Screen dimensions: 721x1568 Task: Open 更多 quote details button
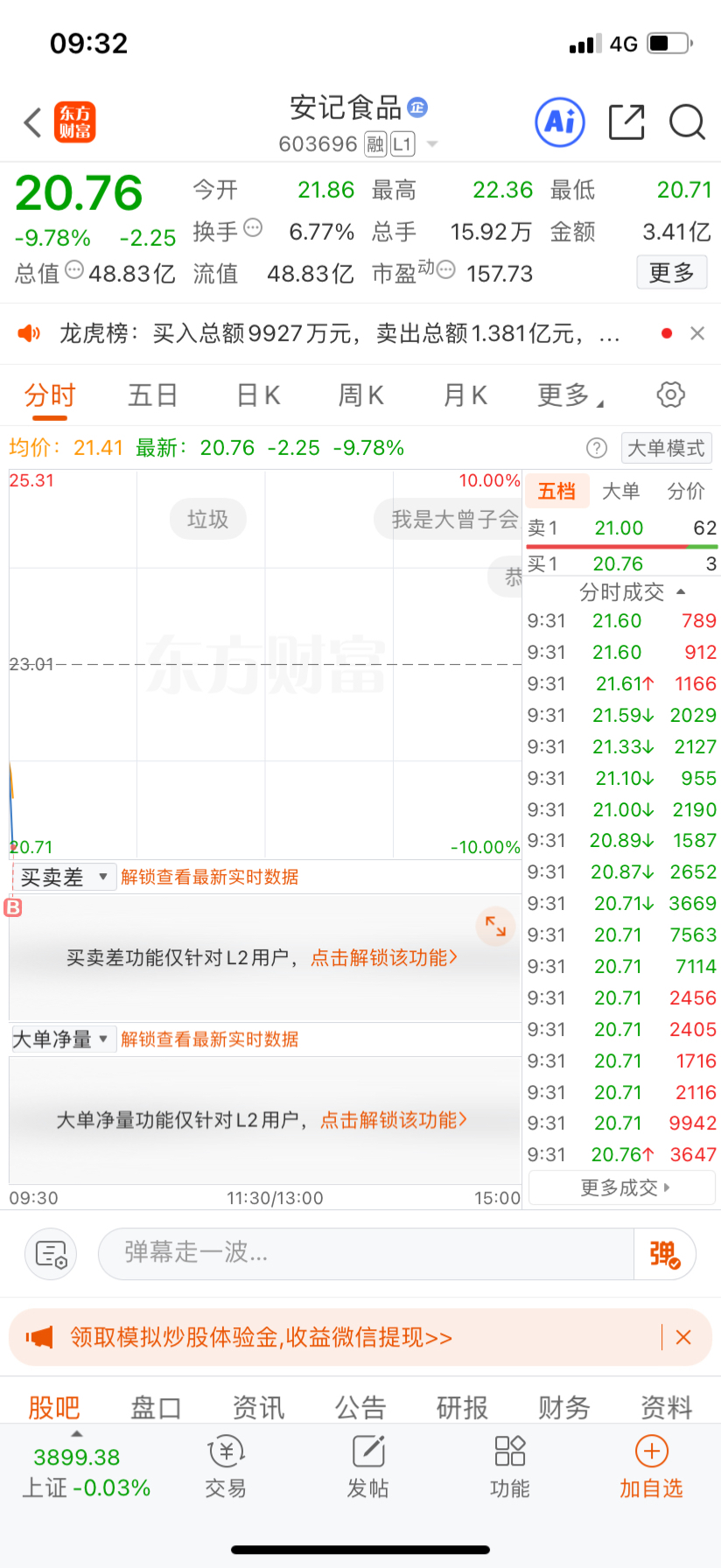[x=671, y=273]
